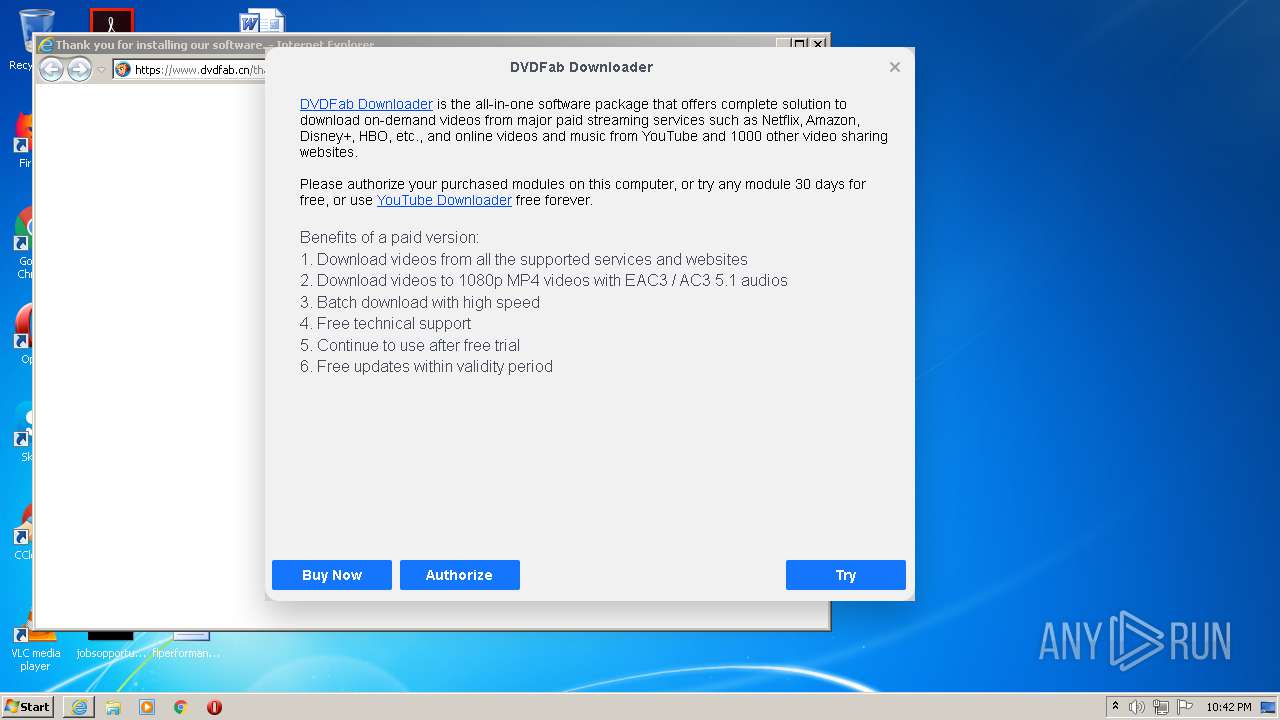Select the Firefox desktop shortcut

point(24,140)
